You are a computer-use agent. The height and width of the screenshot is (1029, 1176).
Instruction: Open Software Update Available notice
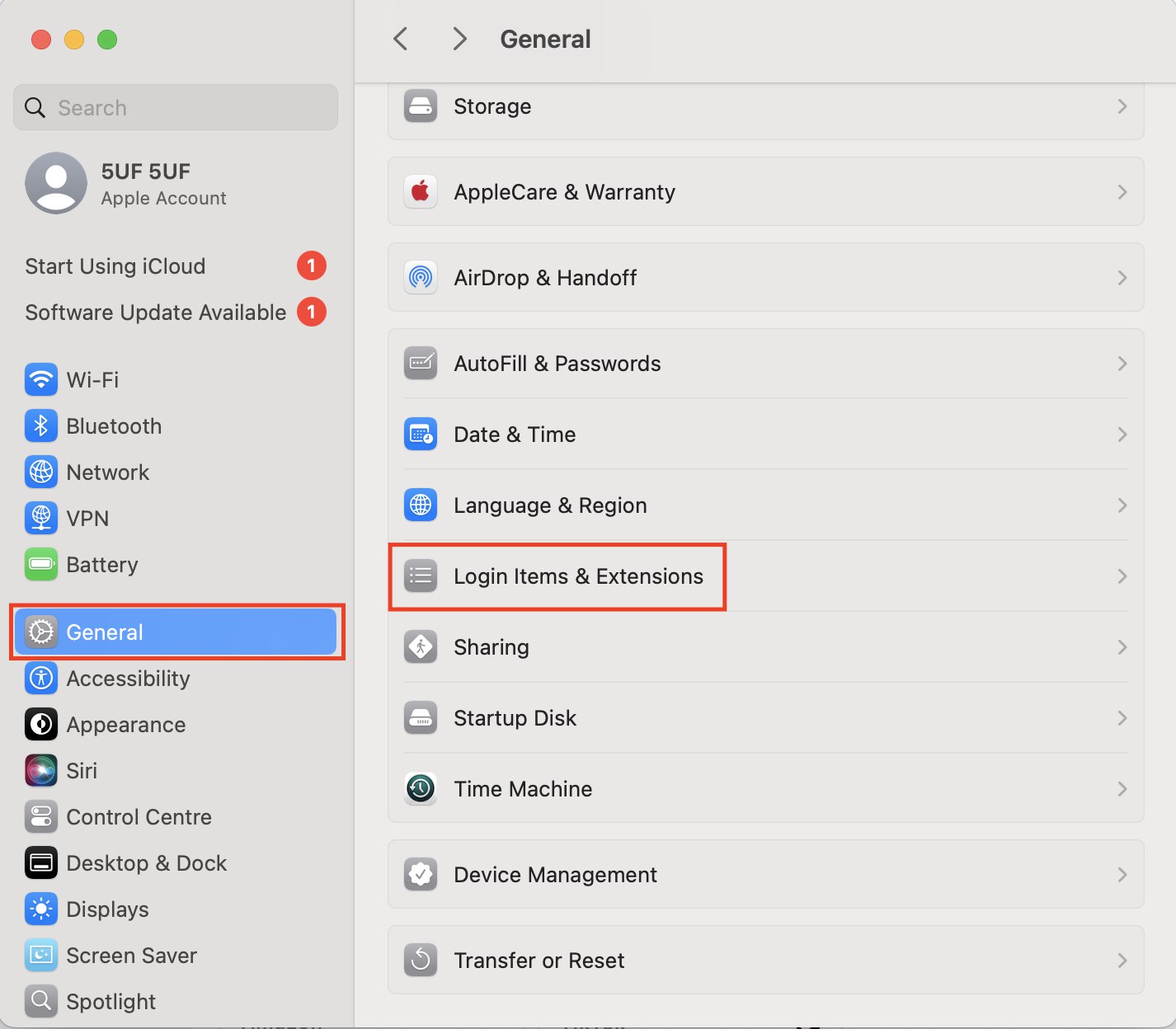[156, 312]
